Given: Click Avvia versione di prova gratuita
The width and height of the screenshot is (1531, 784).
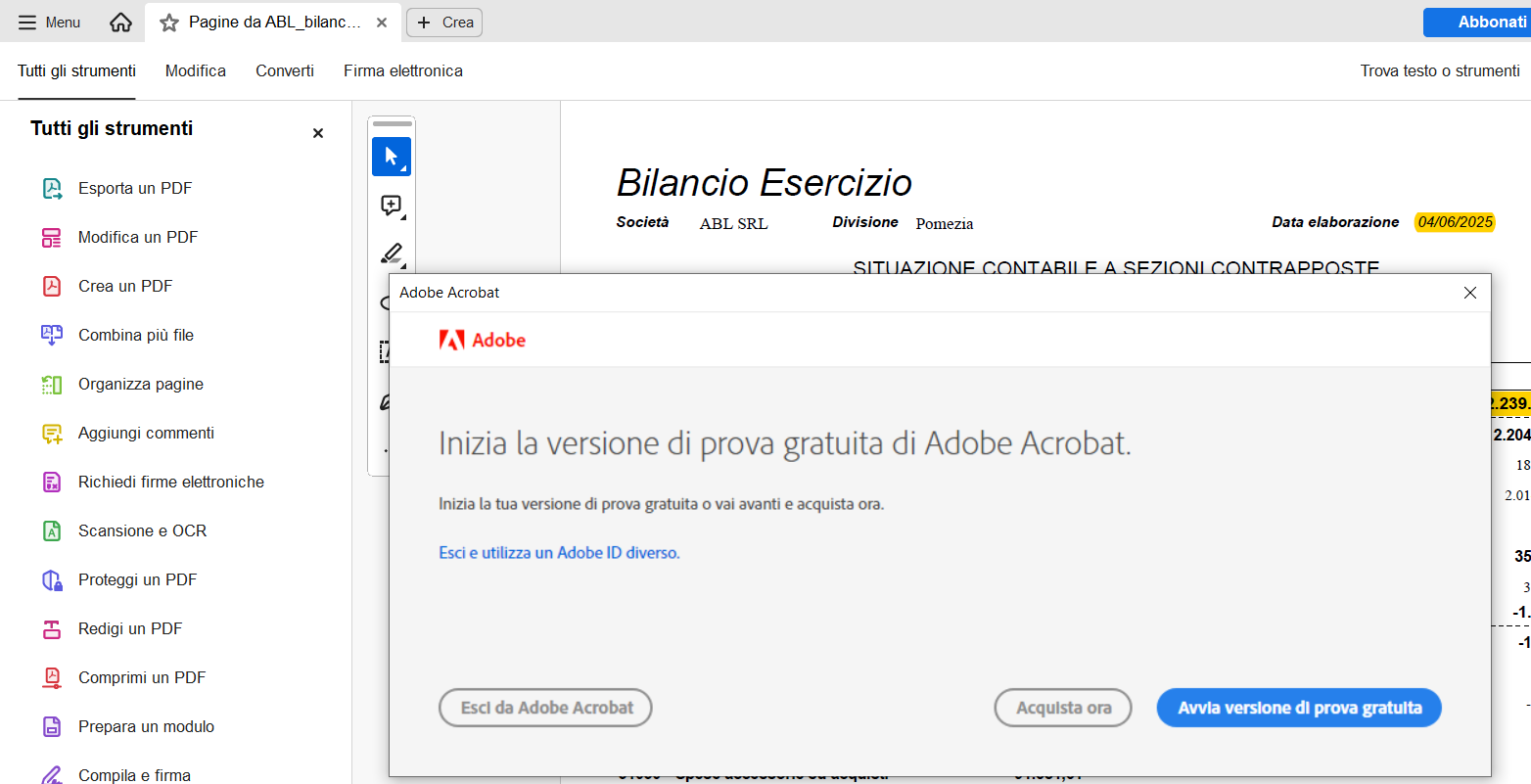Looking at the screenshot, I should point(1299,708).
